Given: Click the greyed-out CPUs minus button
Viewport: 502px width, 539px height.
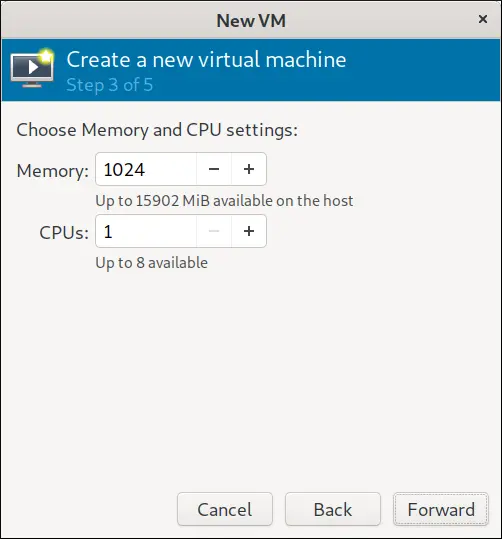Looking at the screenshot, I should pyautogui.click(x=214, y=231).
